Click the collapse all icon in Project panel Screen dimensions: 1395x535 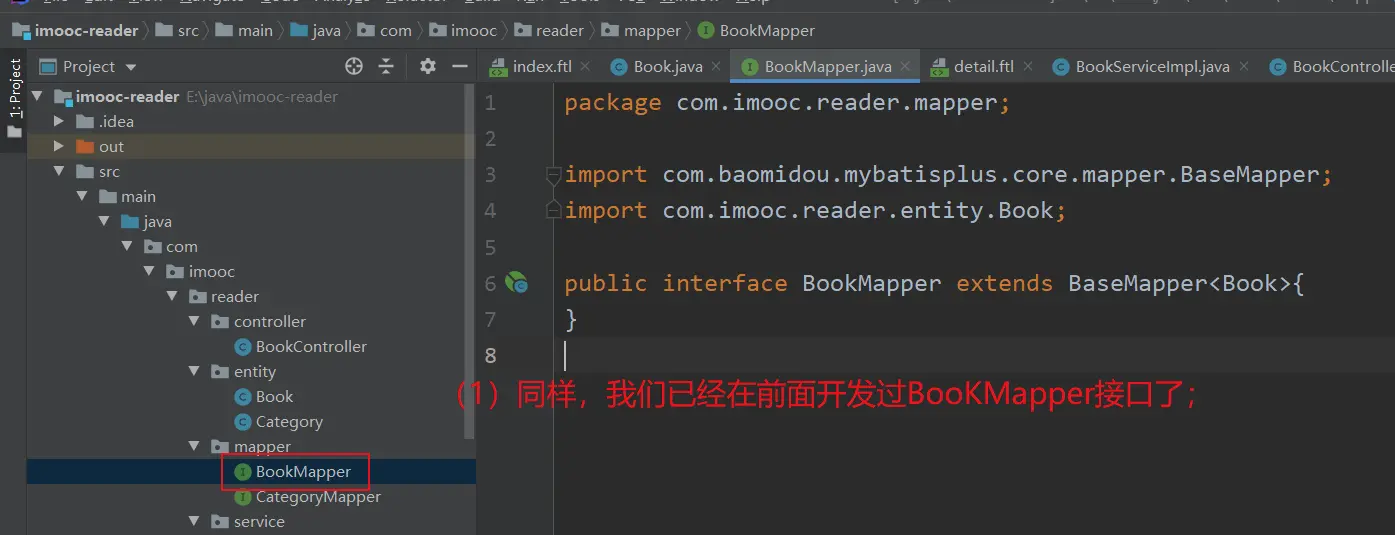386,67
